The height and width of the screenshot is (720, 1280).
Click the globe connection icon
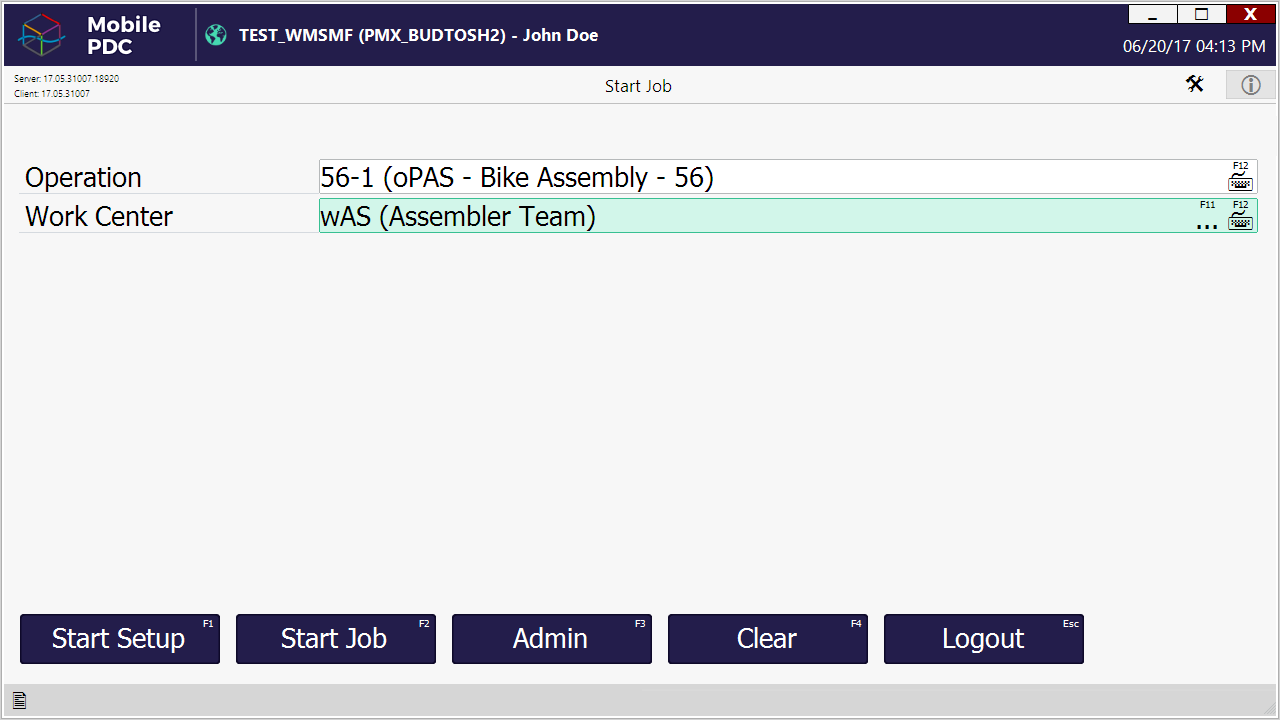[x=216, y=35]
